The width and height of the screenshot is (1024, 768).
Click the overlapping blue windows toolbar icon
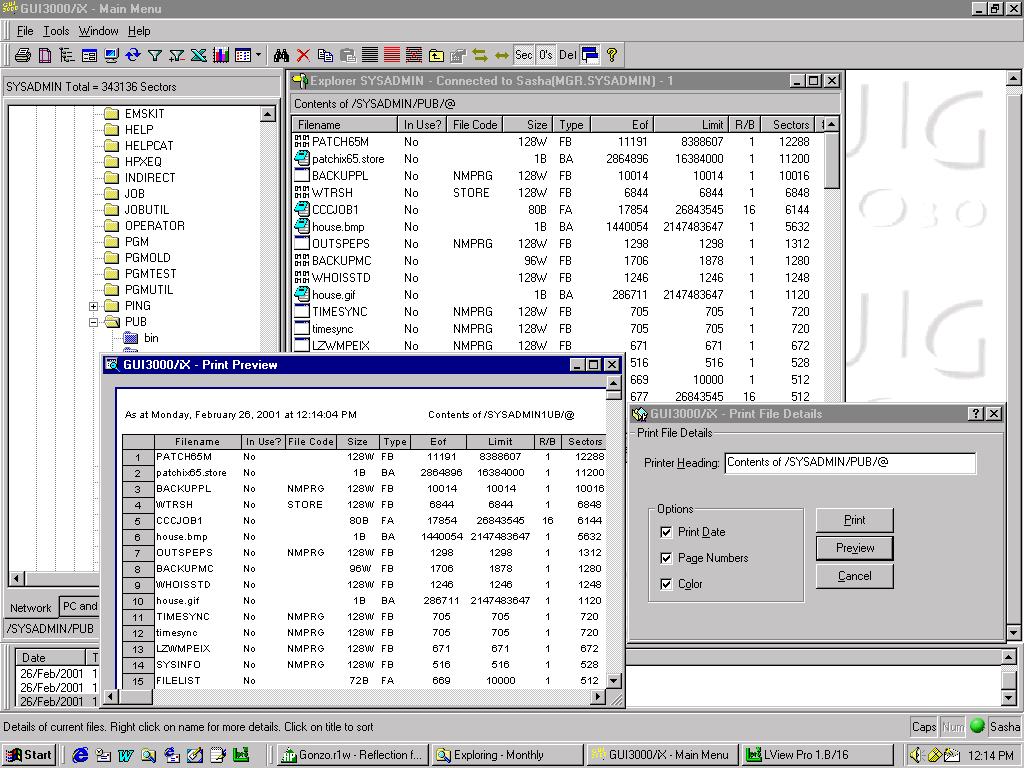(x=590, y=56)
